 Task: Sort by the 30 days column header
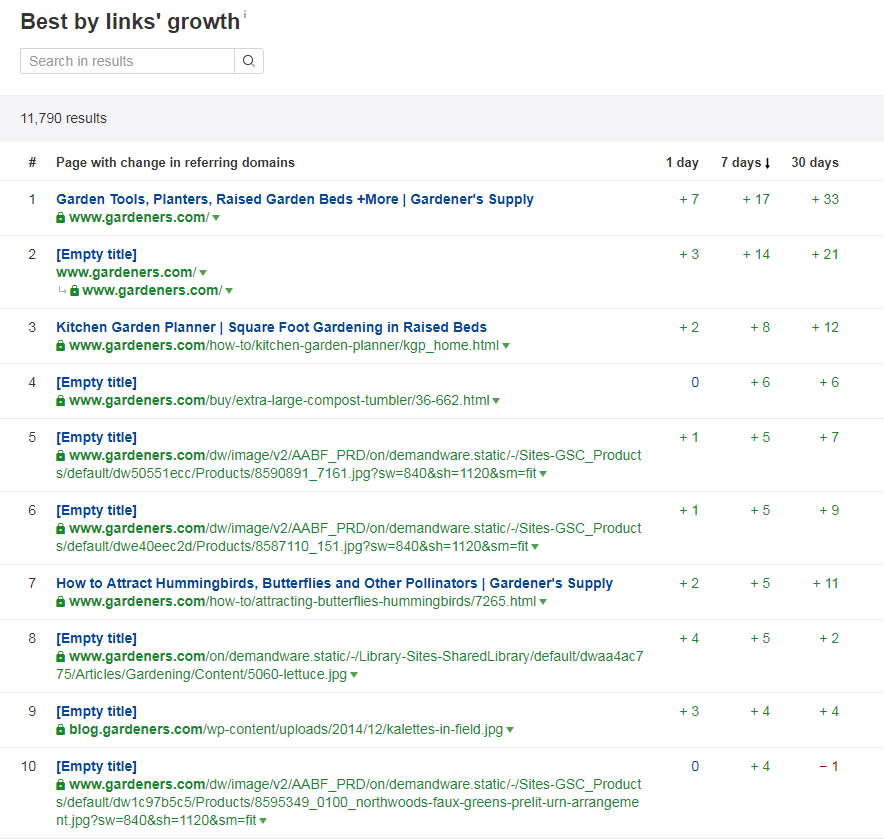(x=815, y=162)
